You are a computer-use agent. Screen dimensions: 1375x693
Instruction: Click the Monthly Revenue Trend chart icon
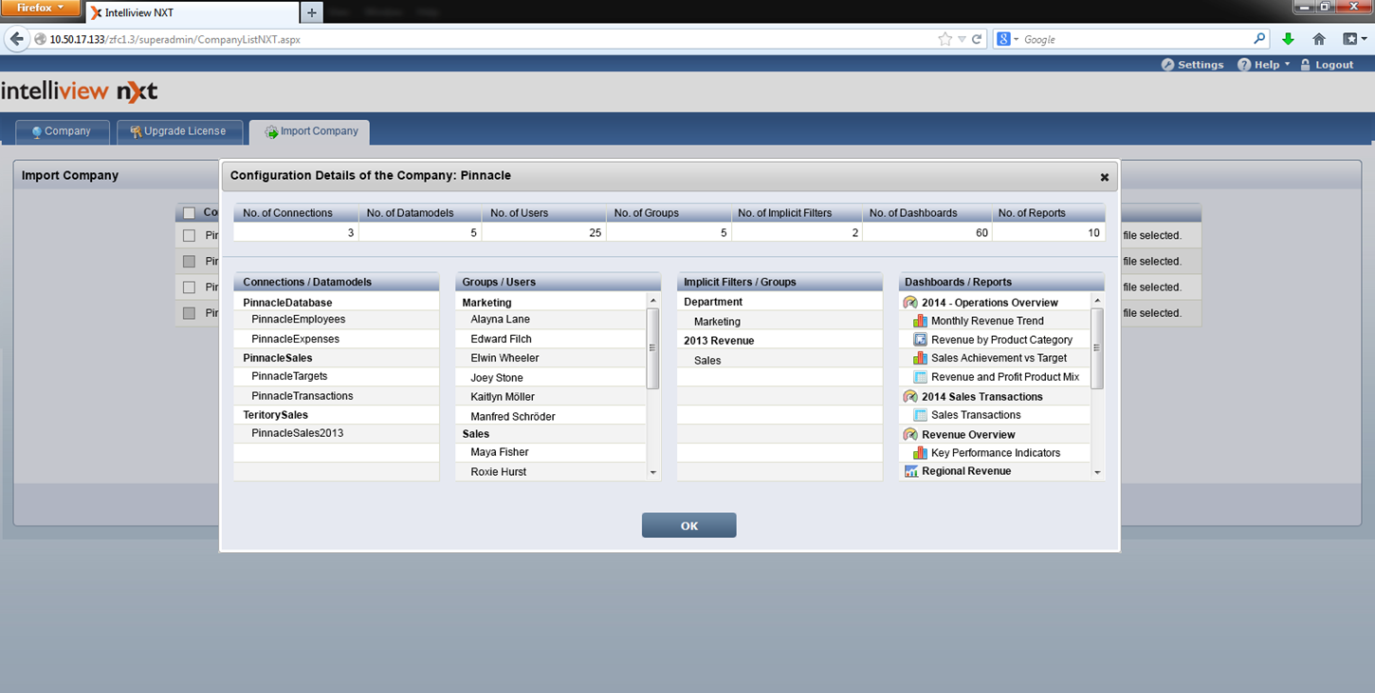coord(920,321)
